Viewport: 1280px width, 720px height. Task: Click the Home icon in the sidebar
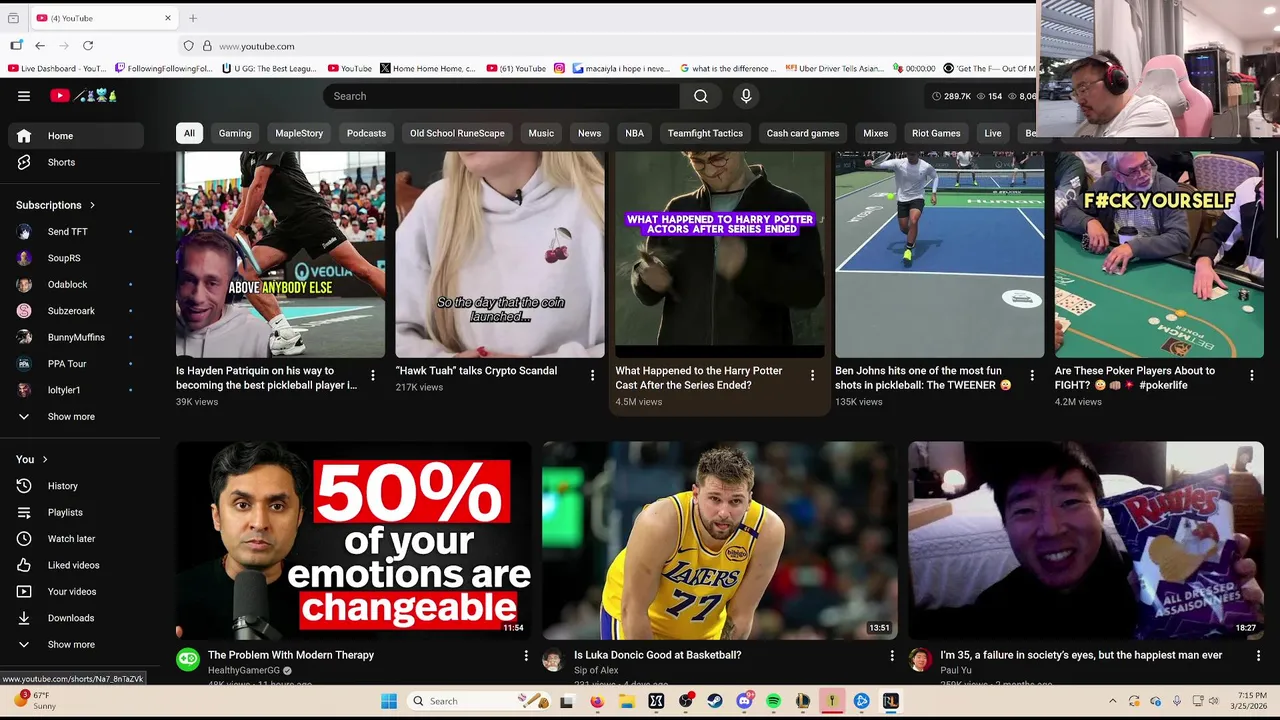(x=24, y=136)
